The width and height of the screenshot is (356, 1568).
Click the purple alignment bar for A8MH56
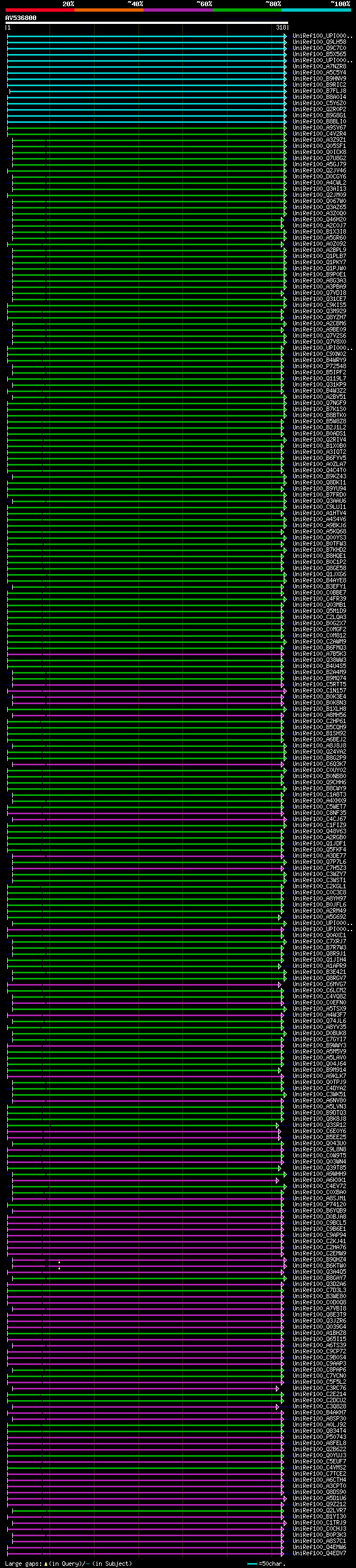[148, 715]
